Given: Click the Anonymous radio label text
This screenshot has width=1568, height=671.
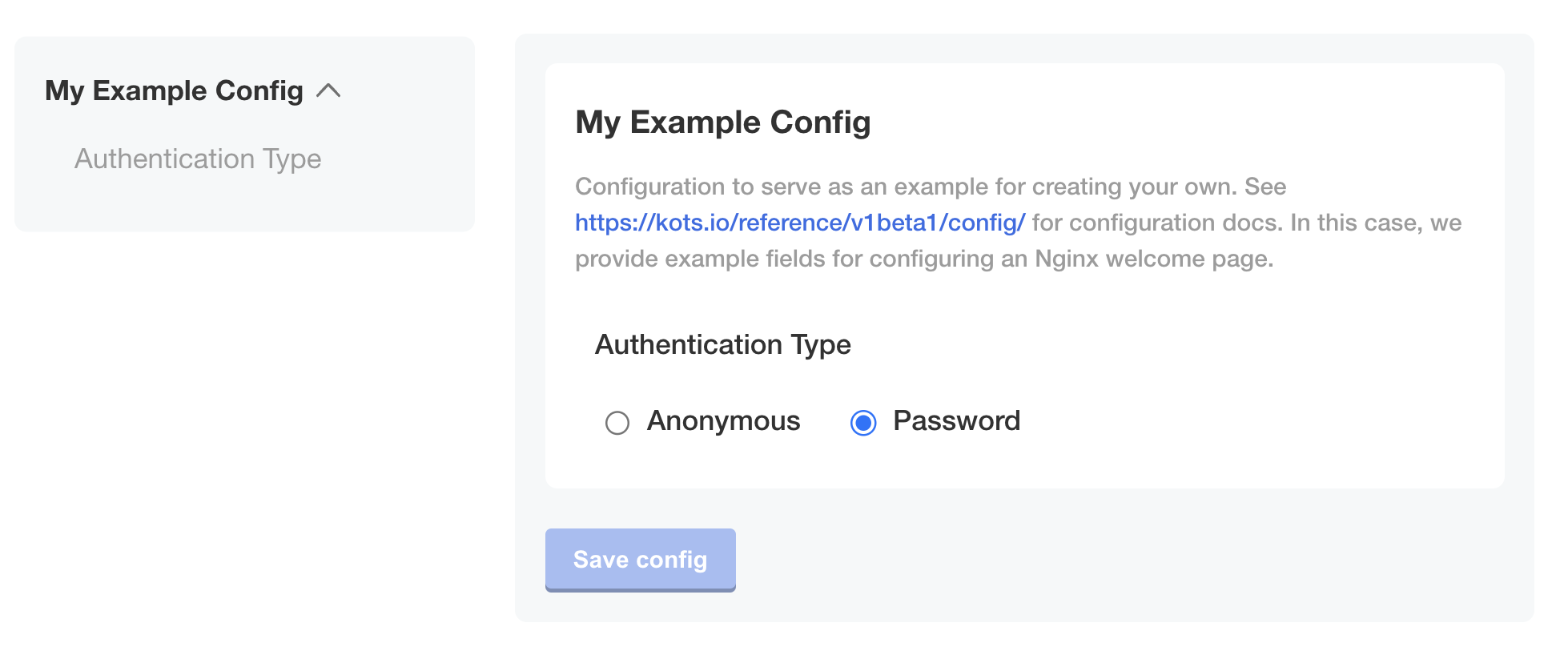Looking at the screenshot, I should pos(723,420).
